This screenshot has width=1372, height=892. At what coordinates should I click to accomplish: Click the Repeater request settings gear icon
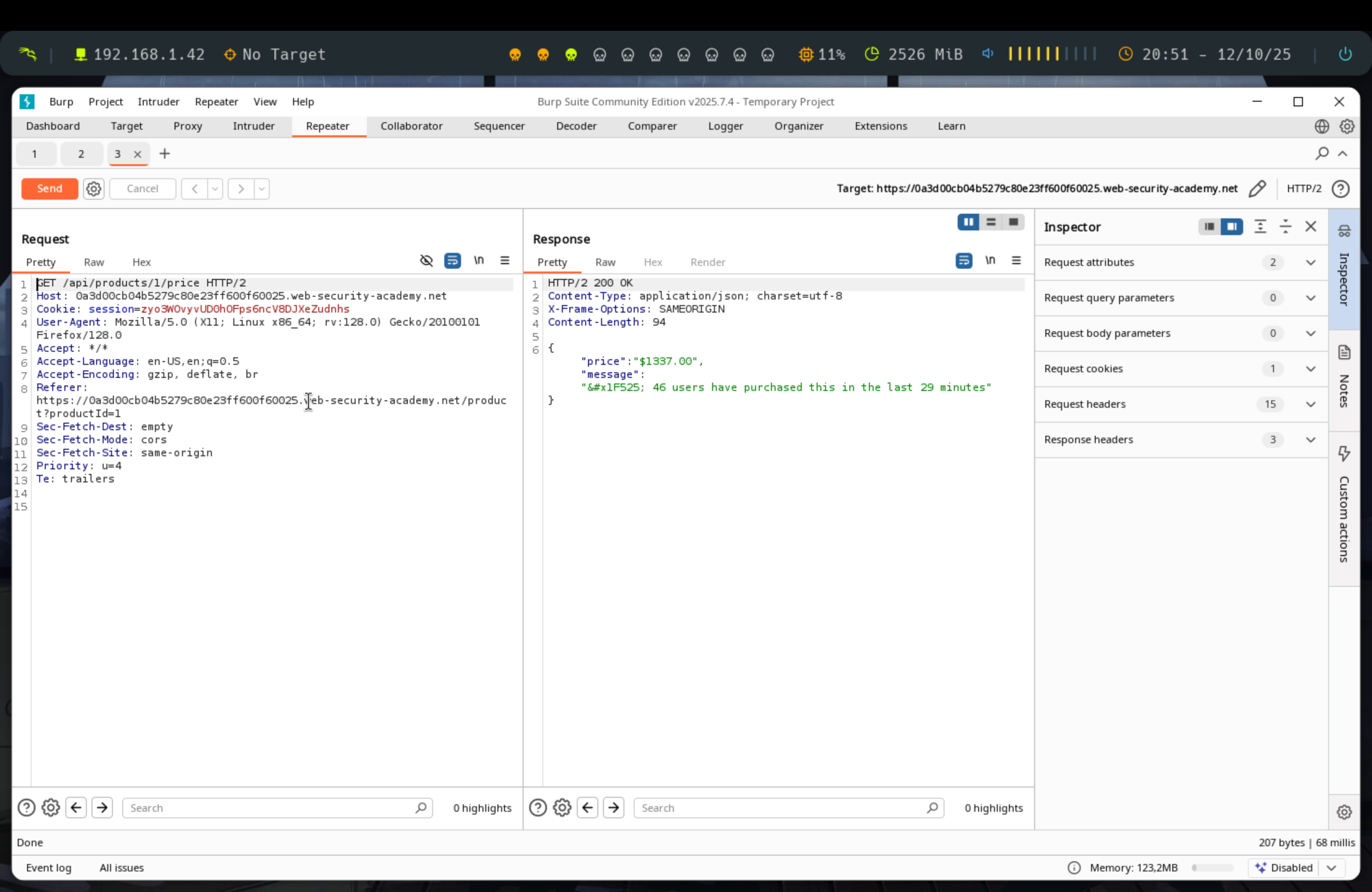93,188
